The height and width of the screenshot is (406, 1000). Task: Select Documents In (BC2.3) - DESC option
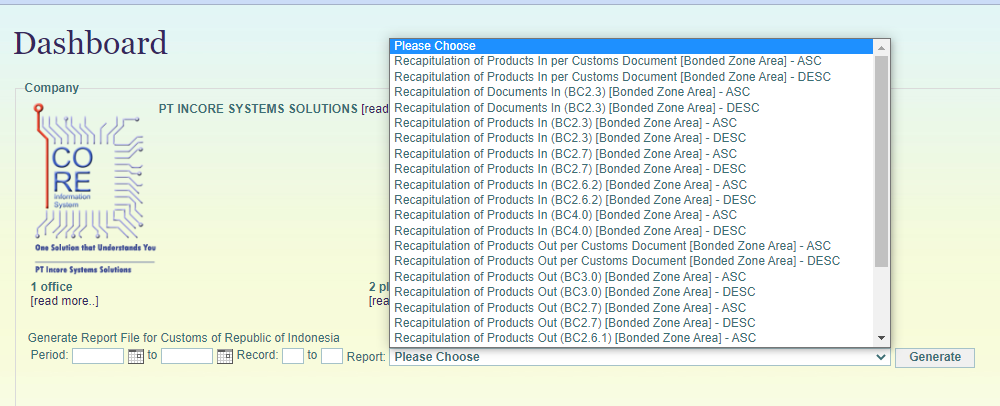[x=632, y=108]
